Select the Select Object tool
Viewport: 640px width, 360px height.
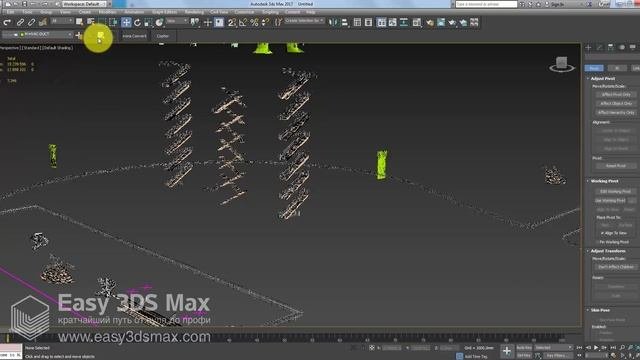[x=79, y=22]
